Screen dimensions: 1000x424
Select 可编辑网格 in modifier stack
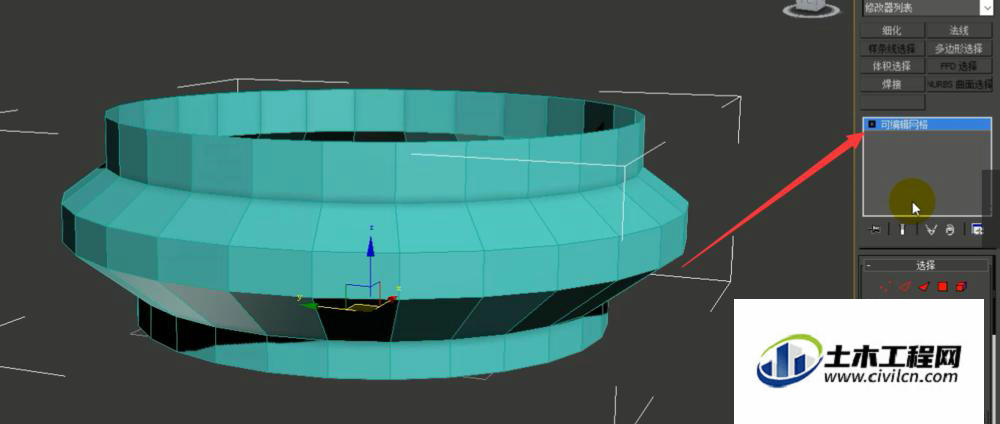927,124
